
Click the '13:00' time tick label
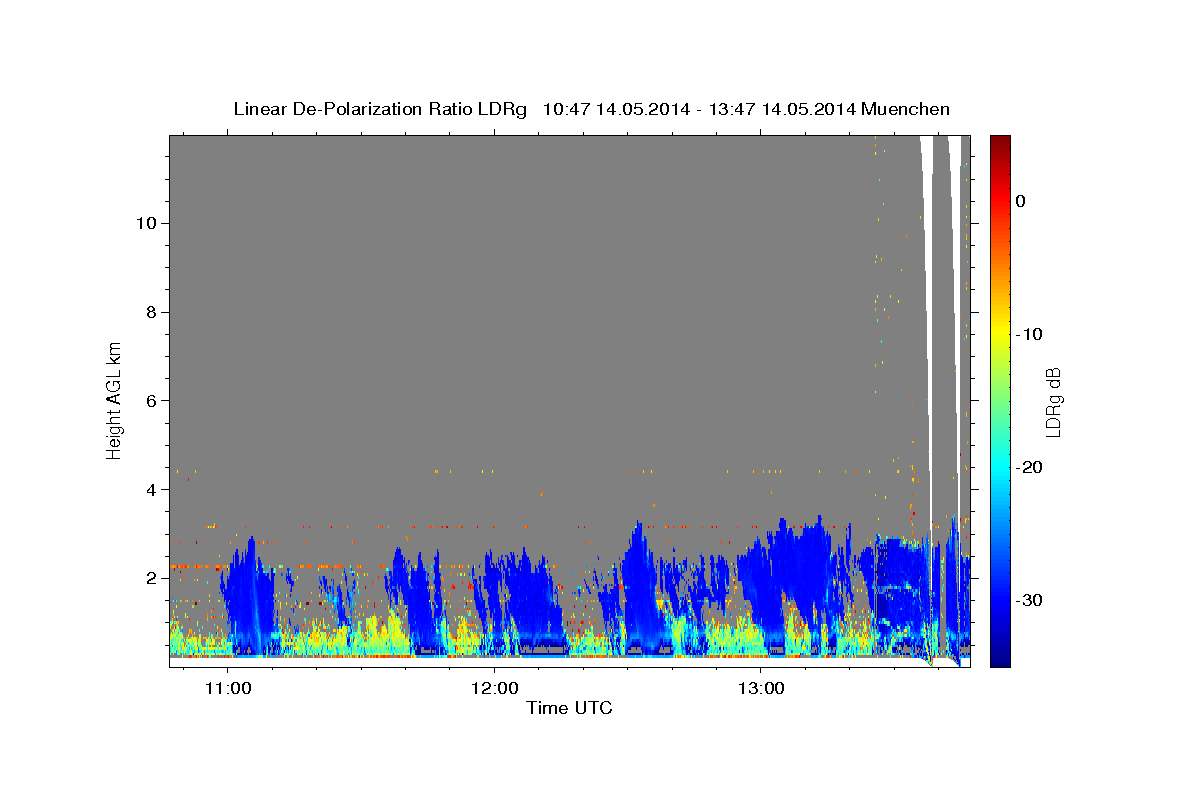(760, 688)
